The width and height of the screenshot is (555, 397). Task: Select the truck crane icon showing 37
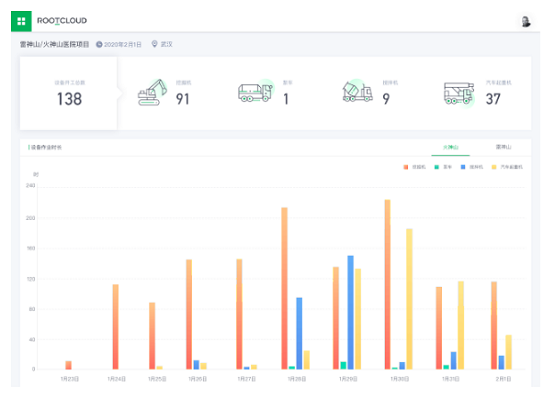coord(459,93)
